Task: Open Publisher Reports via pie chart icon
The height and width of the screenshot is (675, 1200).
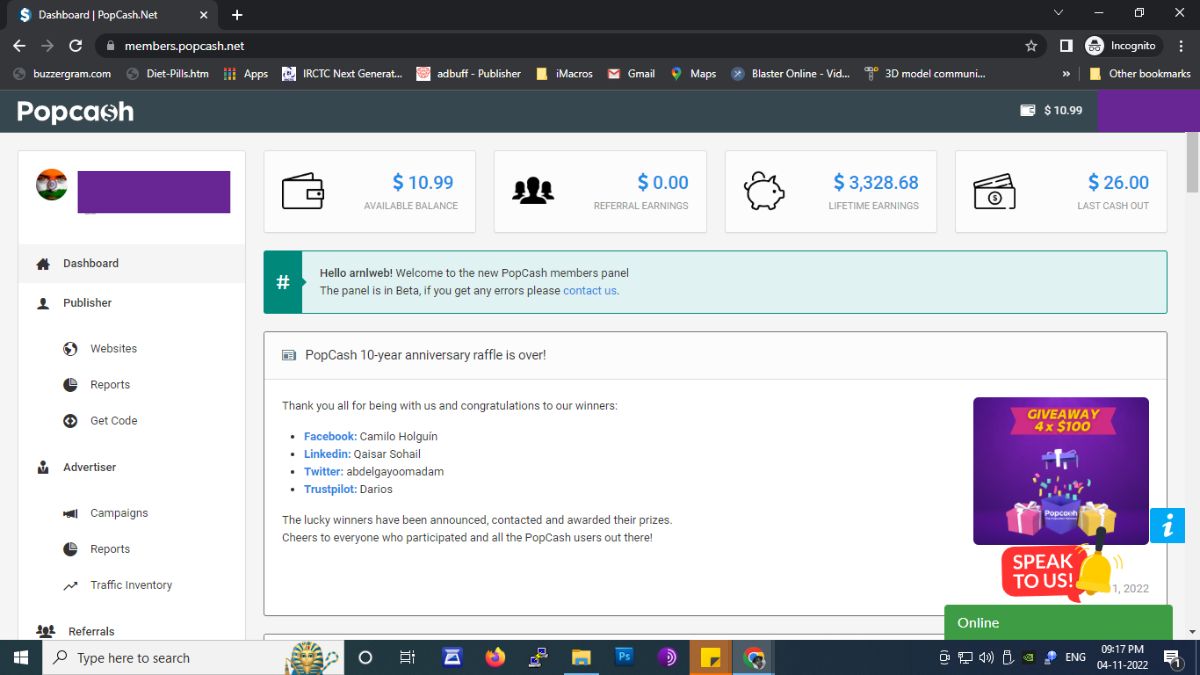Action: tap(69, 384)
